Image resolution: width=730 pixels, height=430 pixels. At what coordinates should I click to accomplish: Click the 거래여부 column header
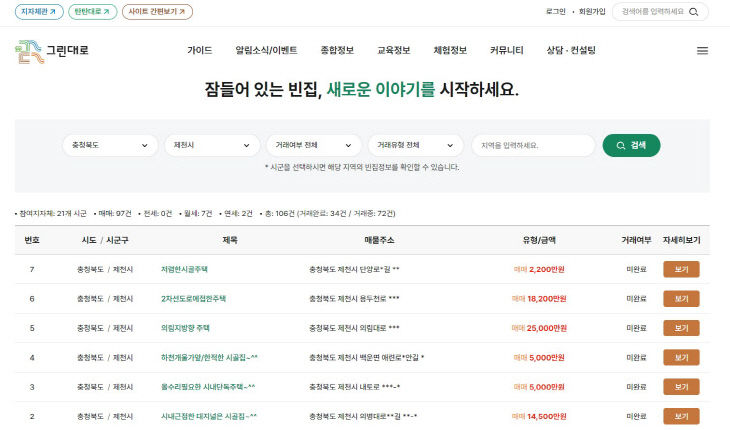coord(636,240)
